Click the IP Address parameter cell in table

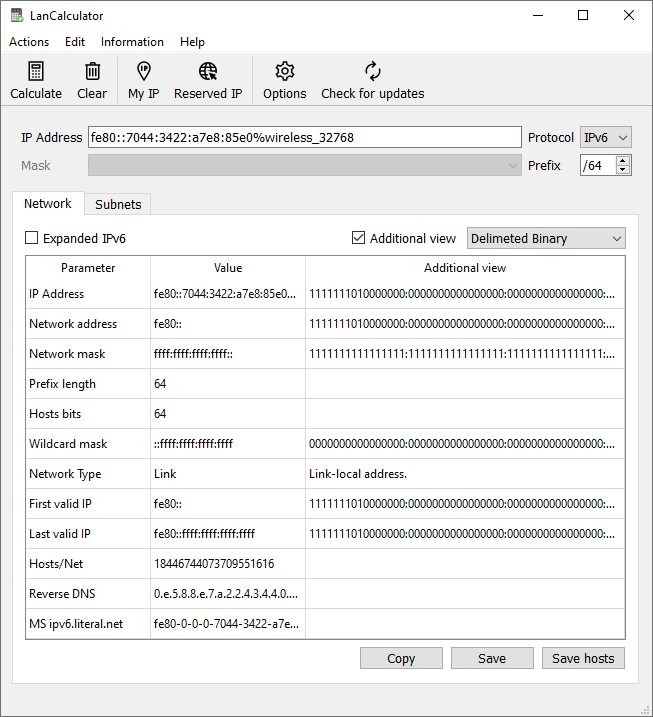[x=88, y=294]
